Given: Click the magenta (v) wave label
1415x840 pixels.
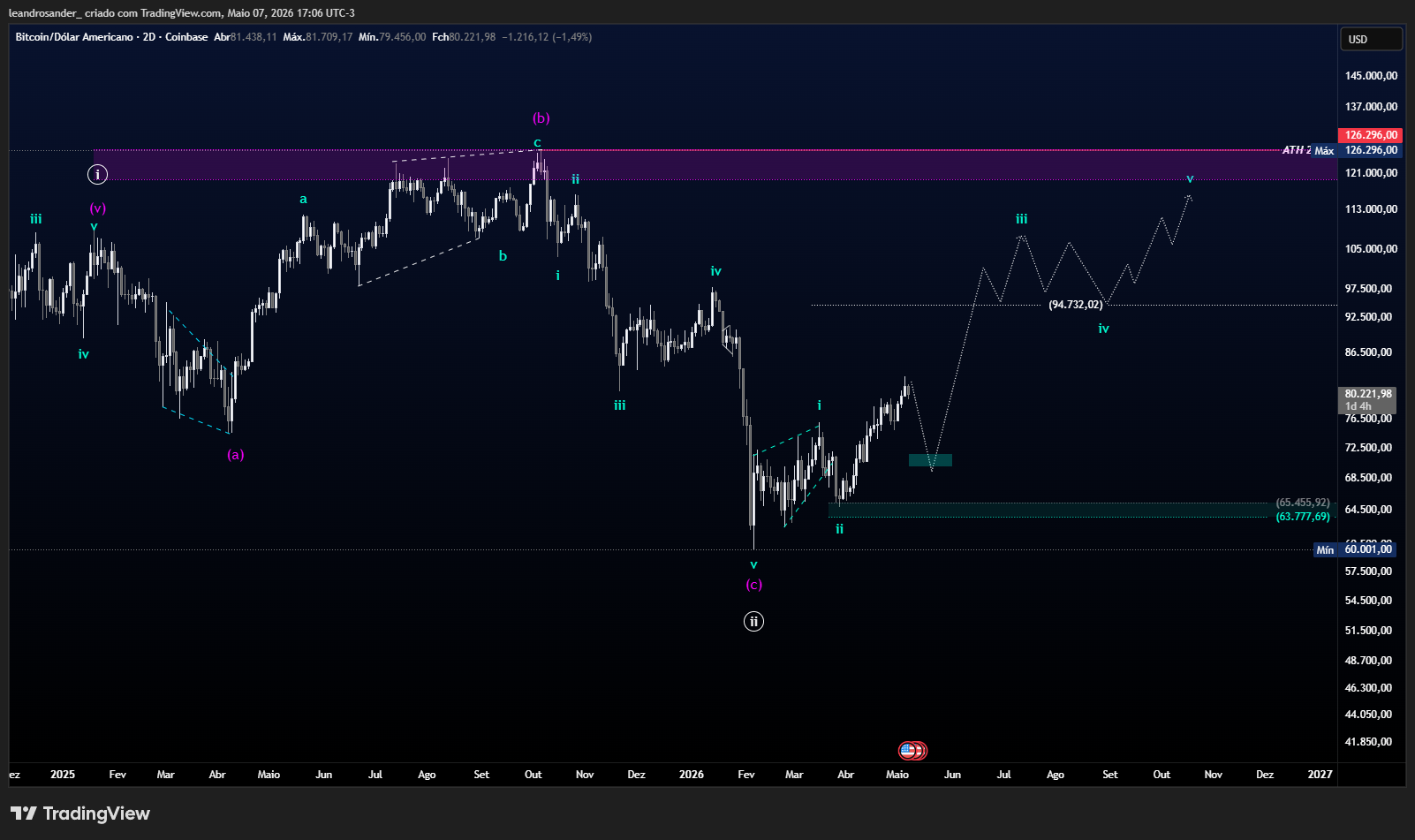Looking at the screenshot, I should point(97,208).
